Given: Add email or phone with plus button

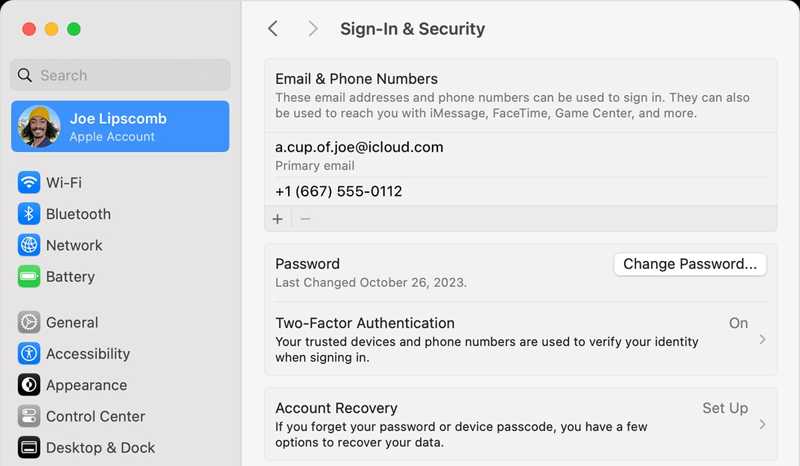Looking at the screenshot, I should tap(278, 219).
